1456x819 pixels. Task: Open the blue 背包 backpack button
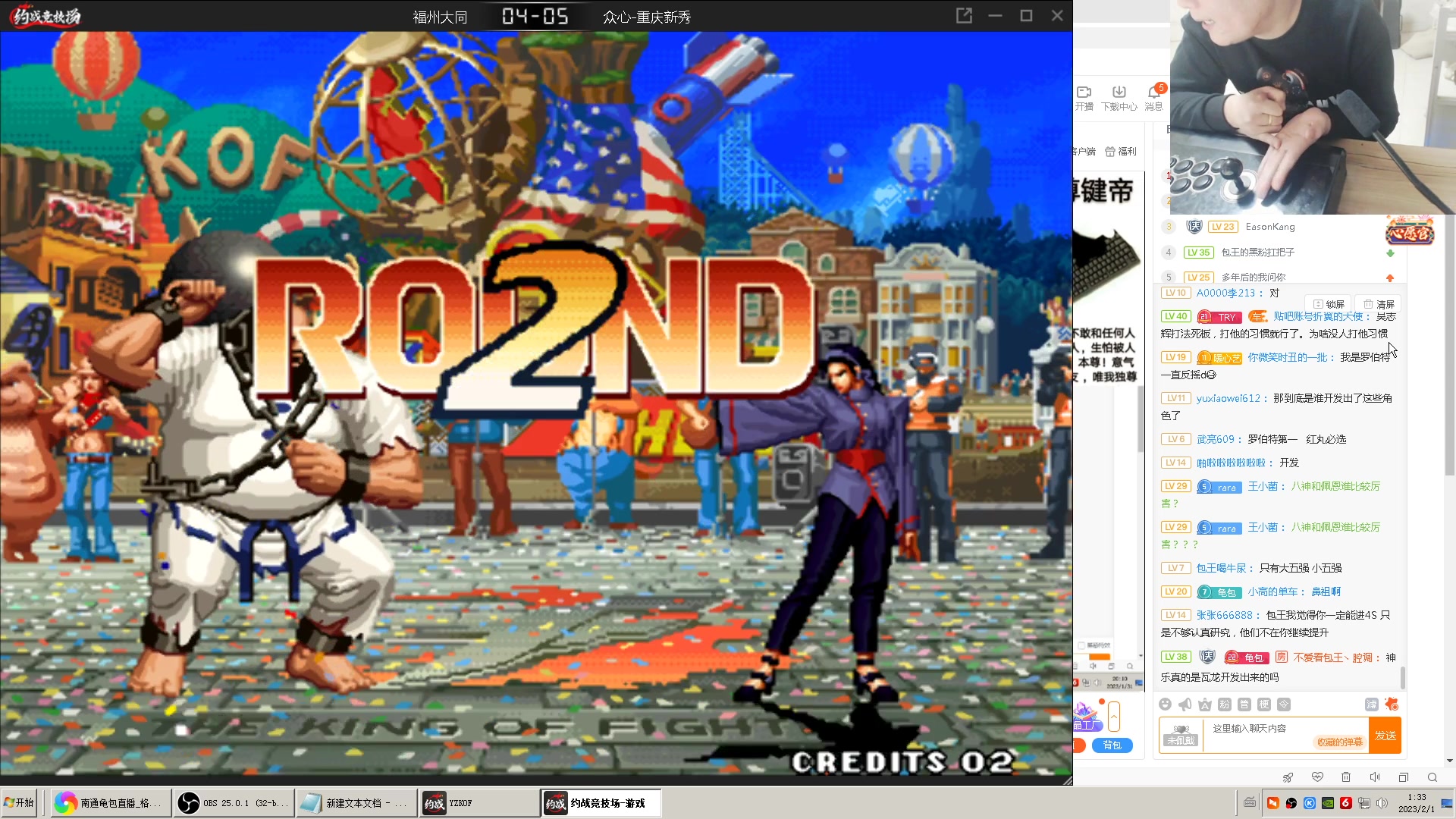click(x=1112, y=745)
